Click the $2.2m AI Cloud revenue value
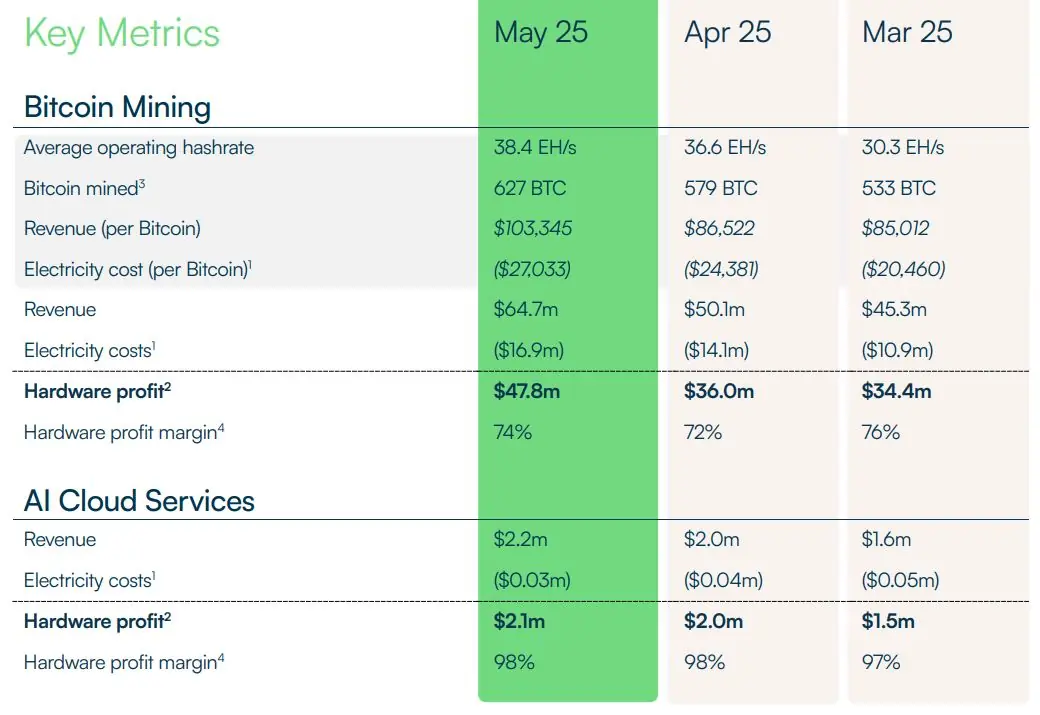 (521, 540)
